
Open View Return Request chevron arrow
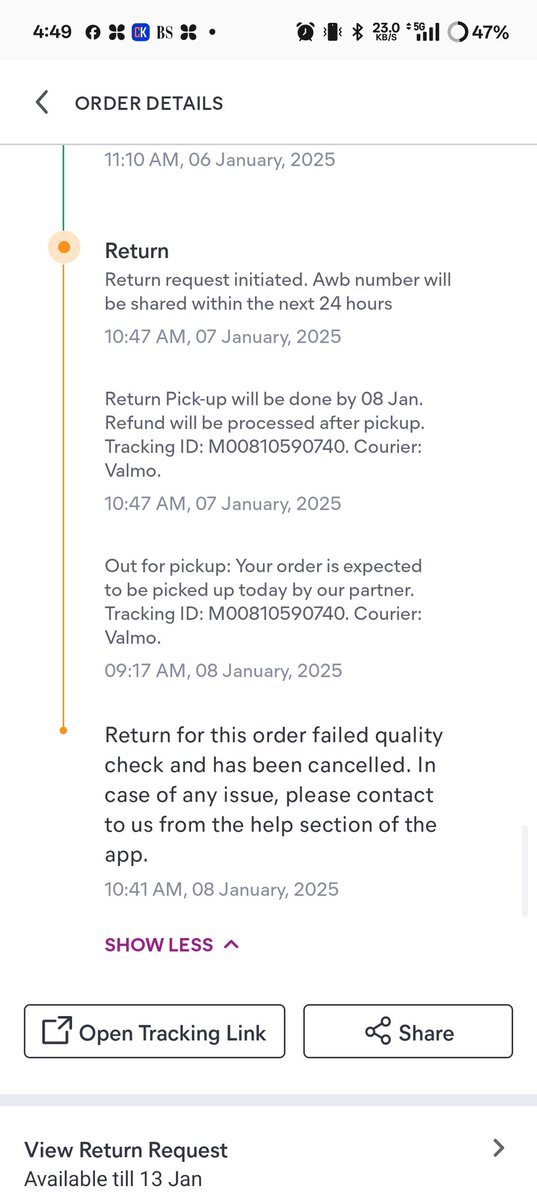499,1148
